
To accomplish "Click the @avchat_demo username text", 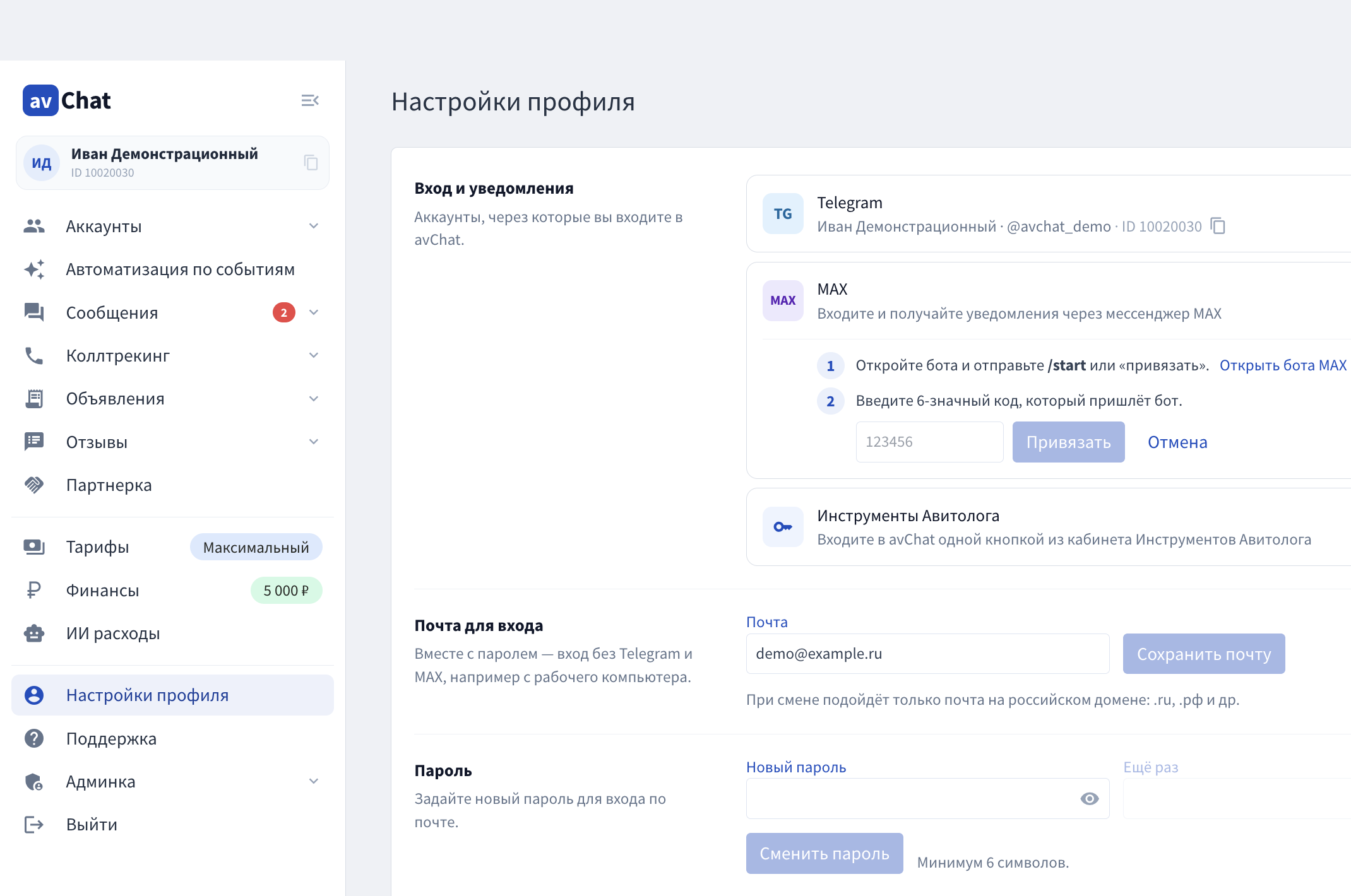I will (x=1059, y=226).
